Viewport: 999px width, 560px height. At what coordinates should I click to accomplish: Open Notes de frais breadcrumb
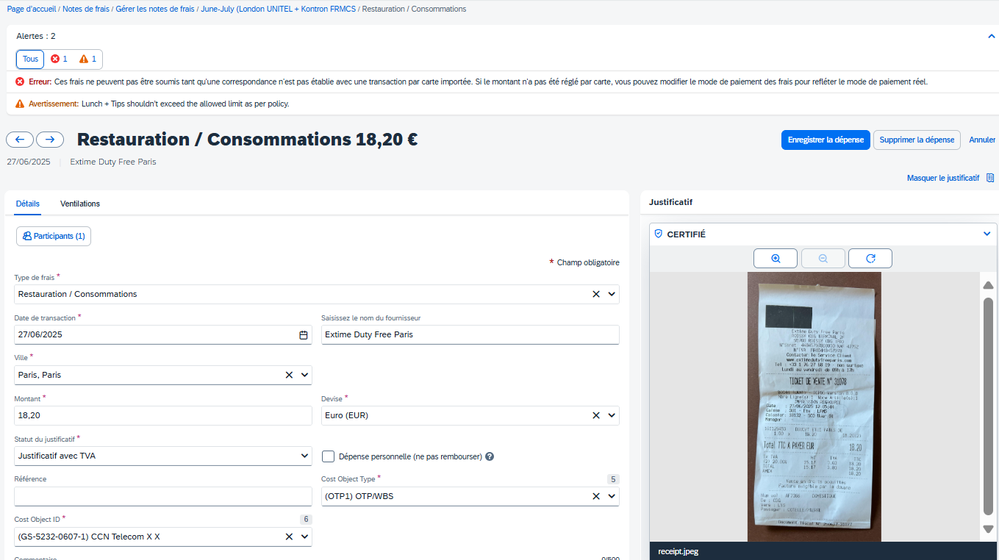86,9
